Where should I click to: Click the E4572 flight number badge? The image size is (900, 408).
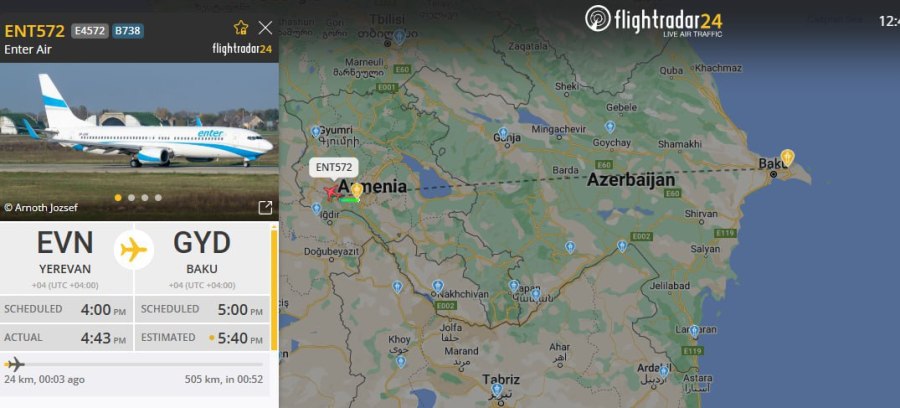pos(90,31)
